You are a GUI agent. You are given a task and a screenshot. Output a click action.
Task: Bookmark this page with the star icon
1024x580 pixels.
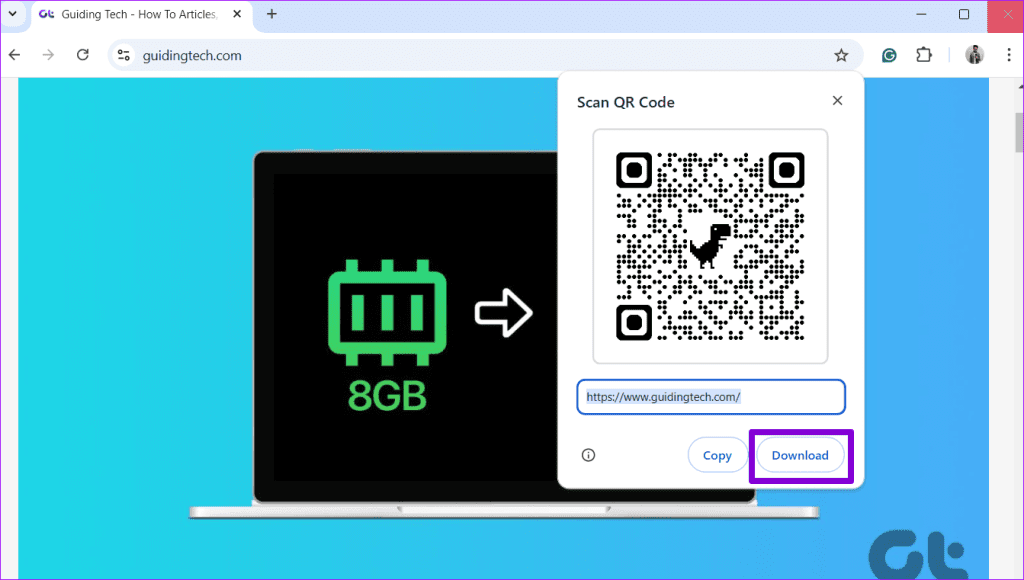[x=841, y=56]
